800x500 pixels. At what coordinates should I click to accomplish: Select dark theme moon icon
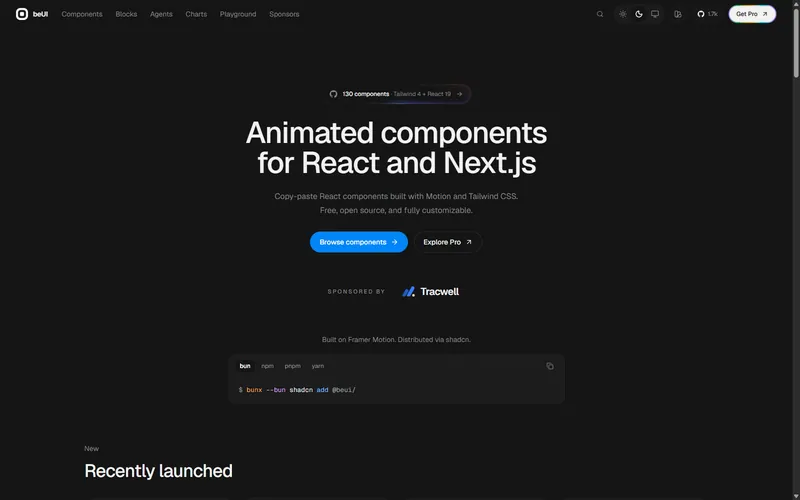[x=639, y=14]
